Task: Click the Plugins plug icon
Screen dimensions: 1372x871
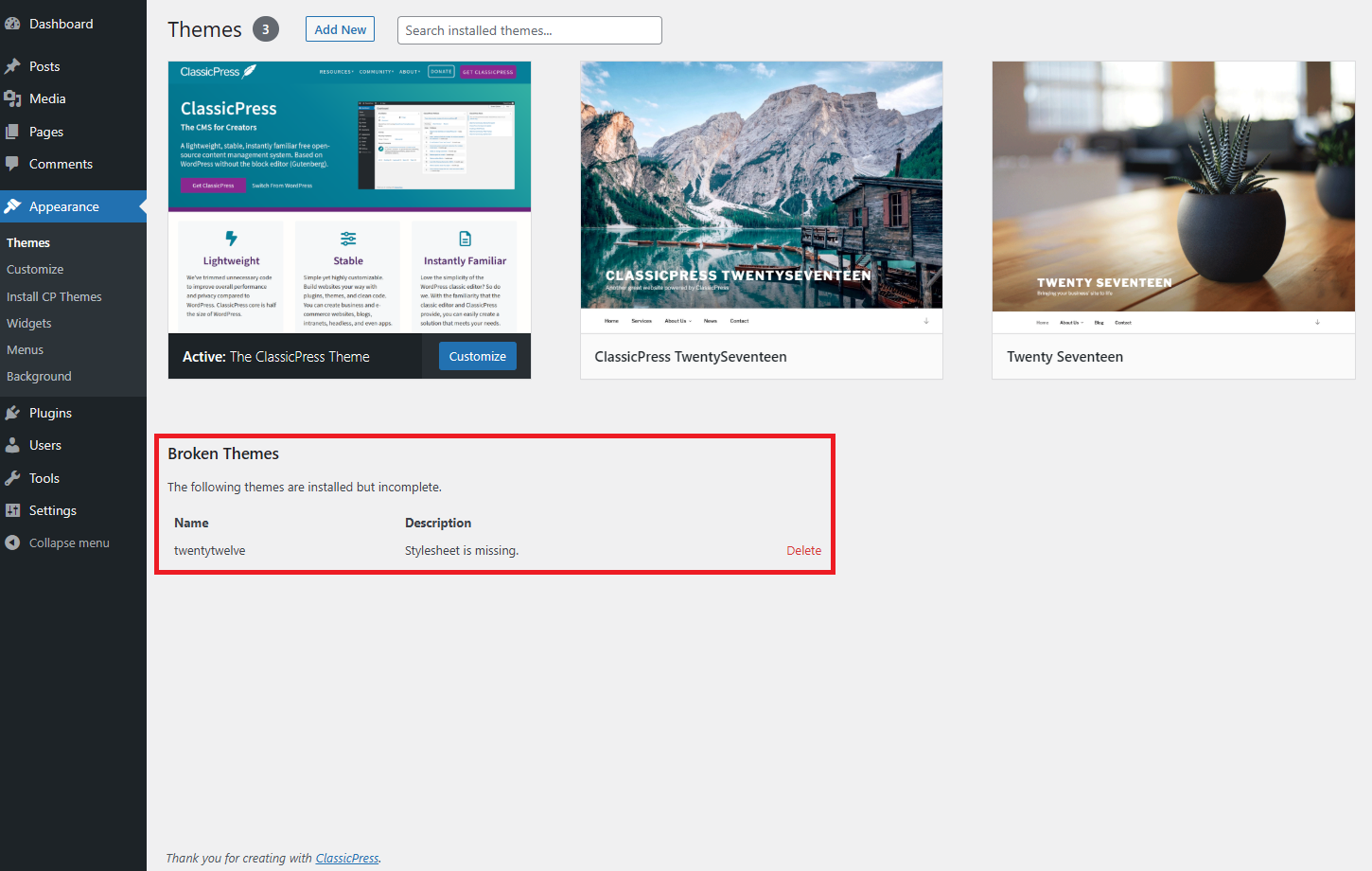Action: 12,413
